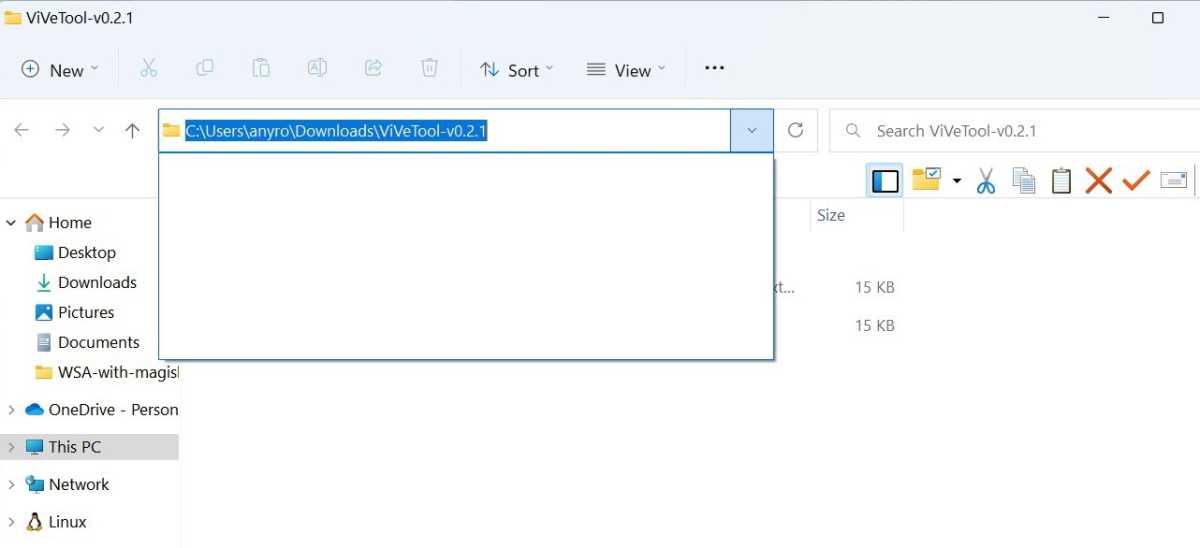Select Home in the navigation pane

[x=58, y=222]
